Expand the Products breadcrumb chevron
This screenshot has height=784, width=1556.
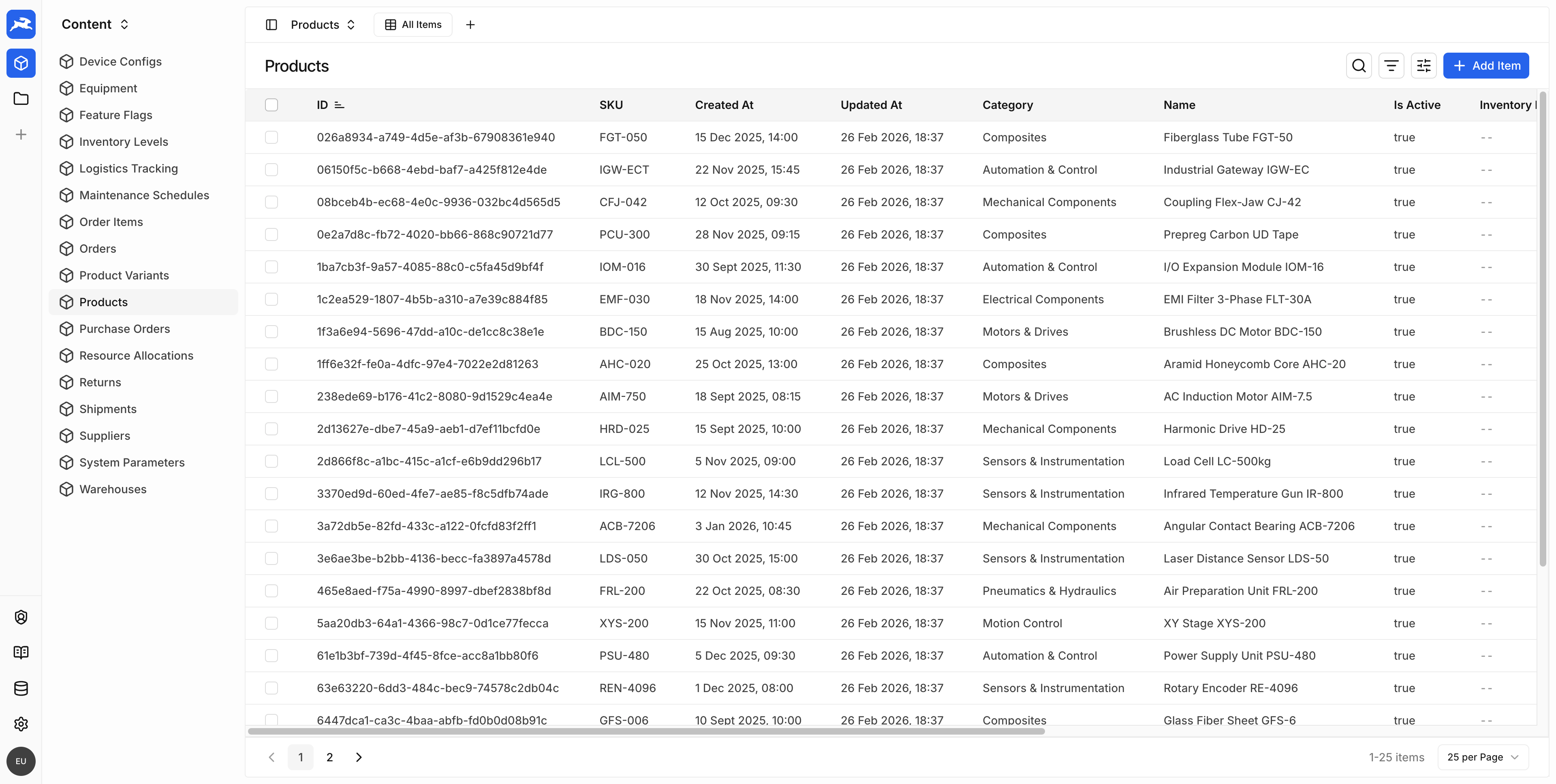click(x=351, y=25)
